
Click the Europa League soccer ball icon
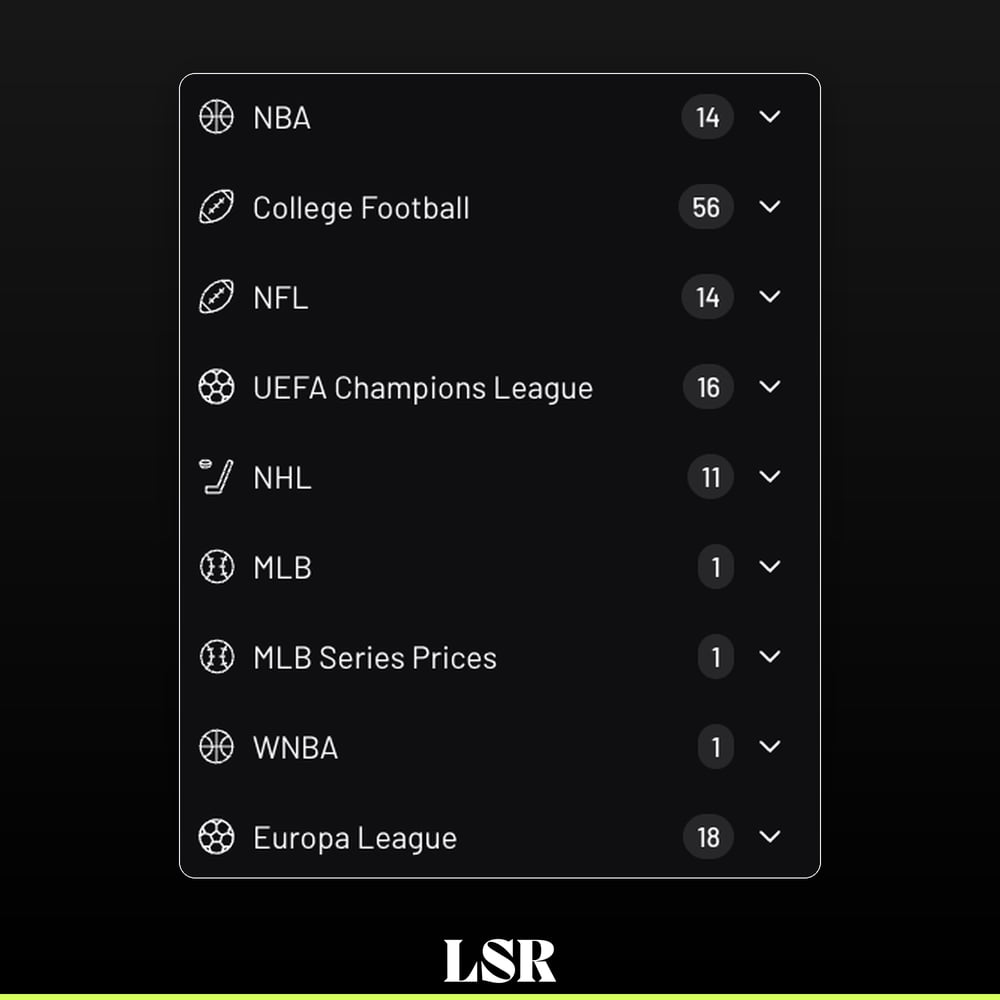[x=216, y=836]
